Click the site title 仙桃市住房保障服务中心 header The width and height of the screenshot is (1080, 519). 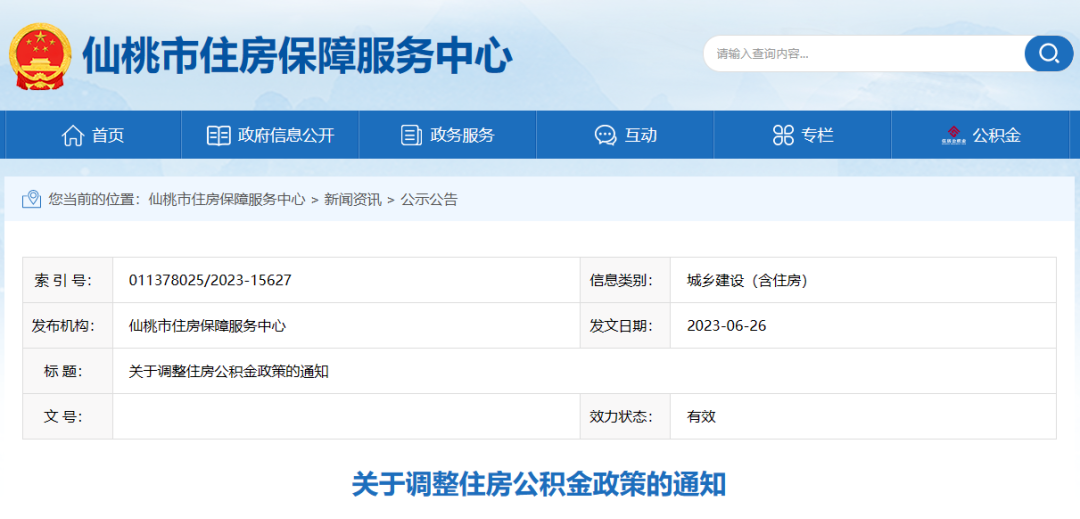tap(298, 56)
